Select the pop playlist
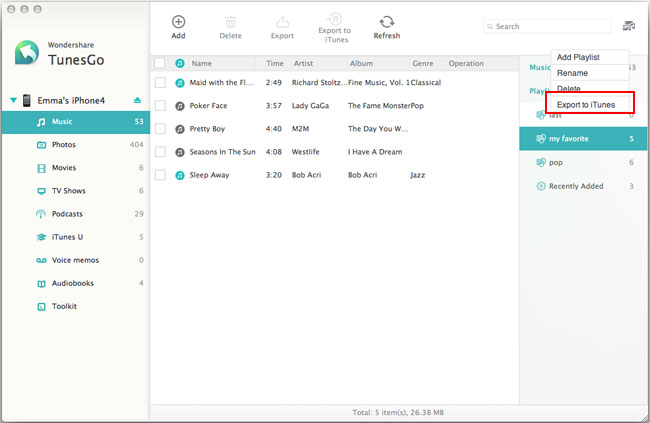The height and width of the screenshot is (423, 650). point(583,163)
